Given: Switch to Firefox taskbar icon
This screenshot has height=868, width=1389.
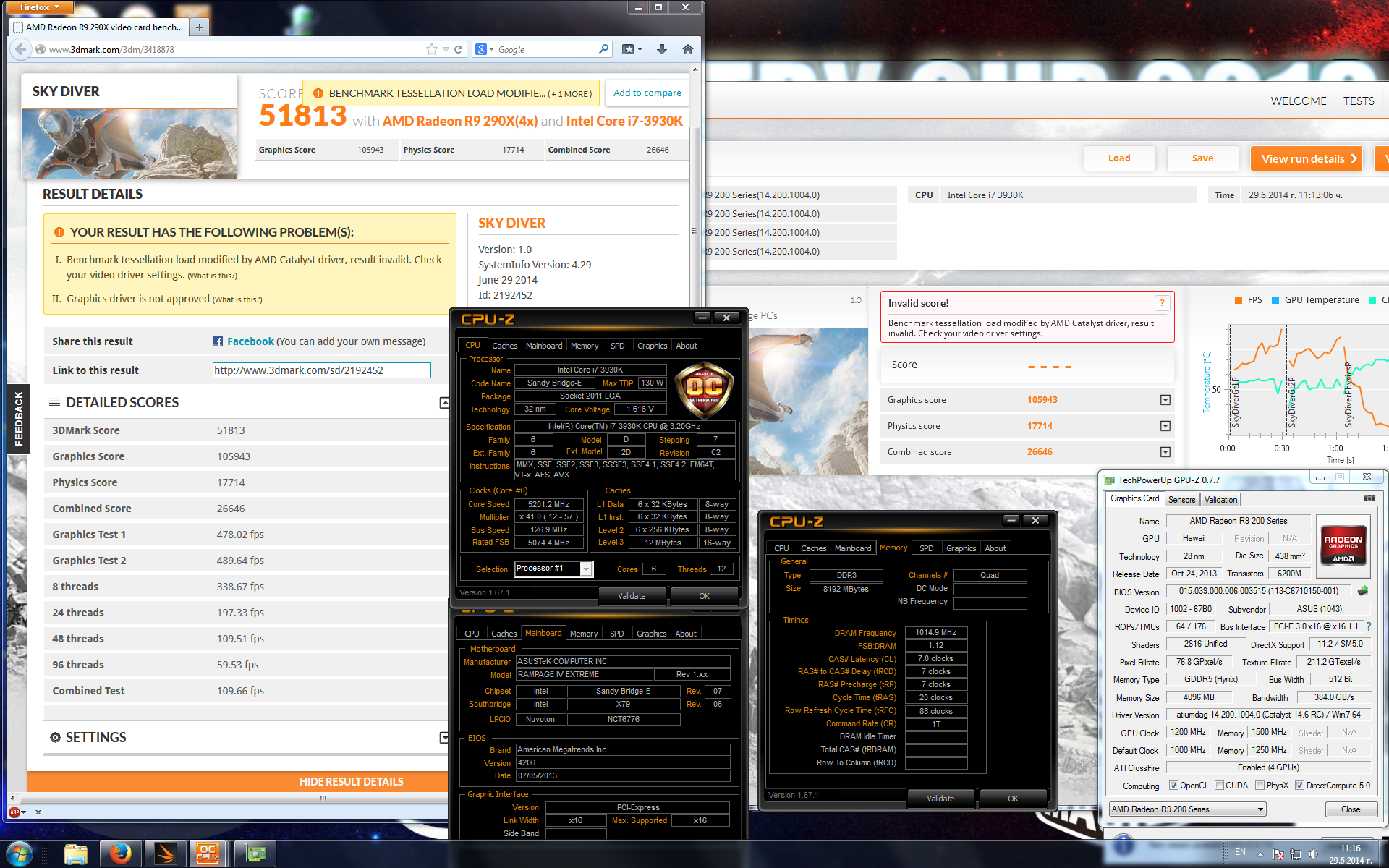Looking at the screenshot, I should tap(120, 854).
